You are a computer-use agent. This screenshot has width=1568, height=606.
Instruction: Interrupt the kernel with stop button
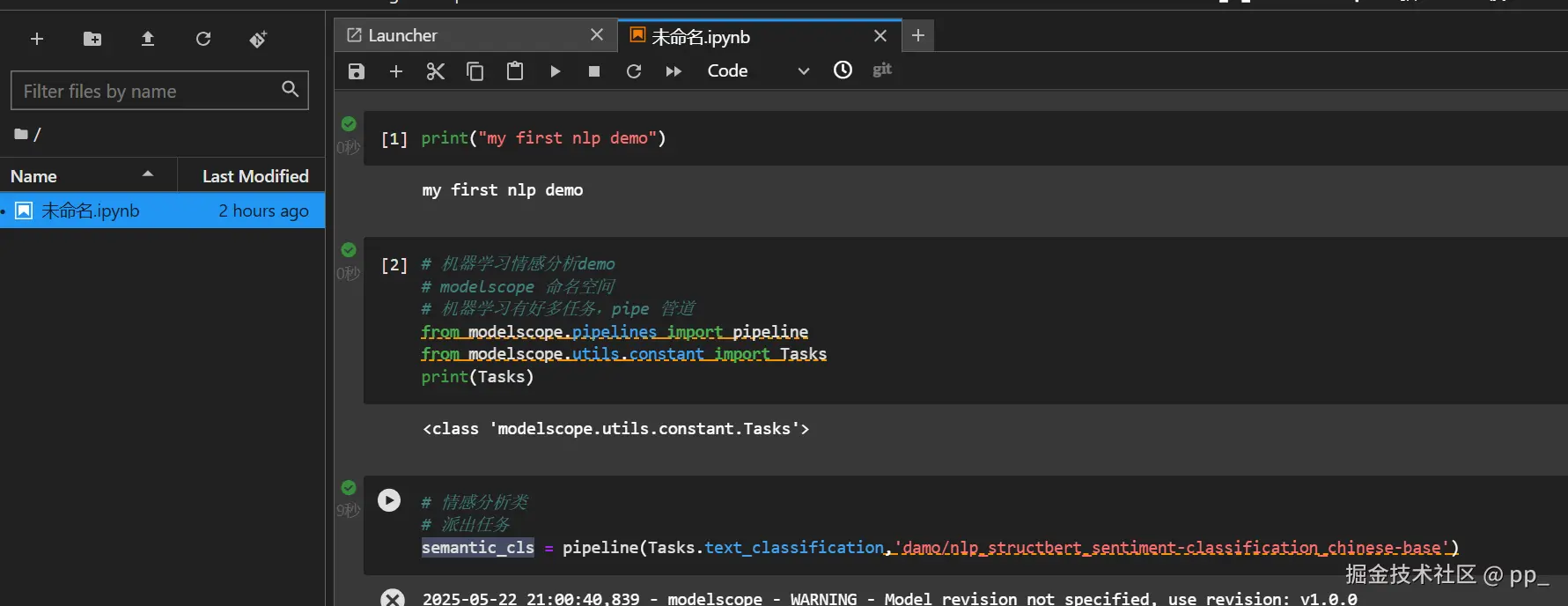594,71
